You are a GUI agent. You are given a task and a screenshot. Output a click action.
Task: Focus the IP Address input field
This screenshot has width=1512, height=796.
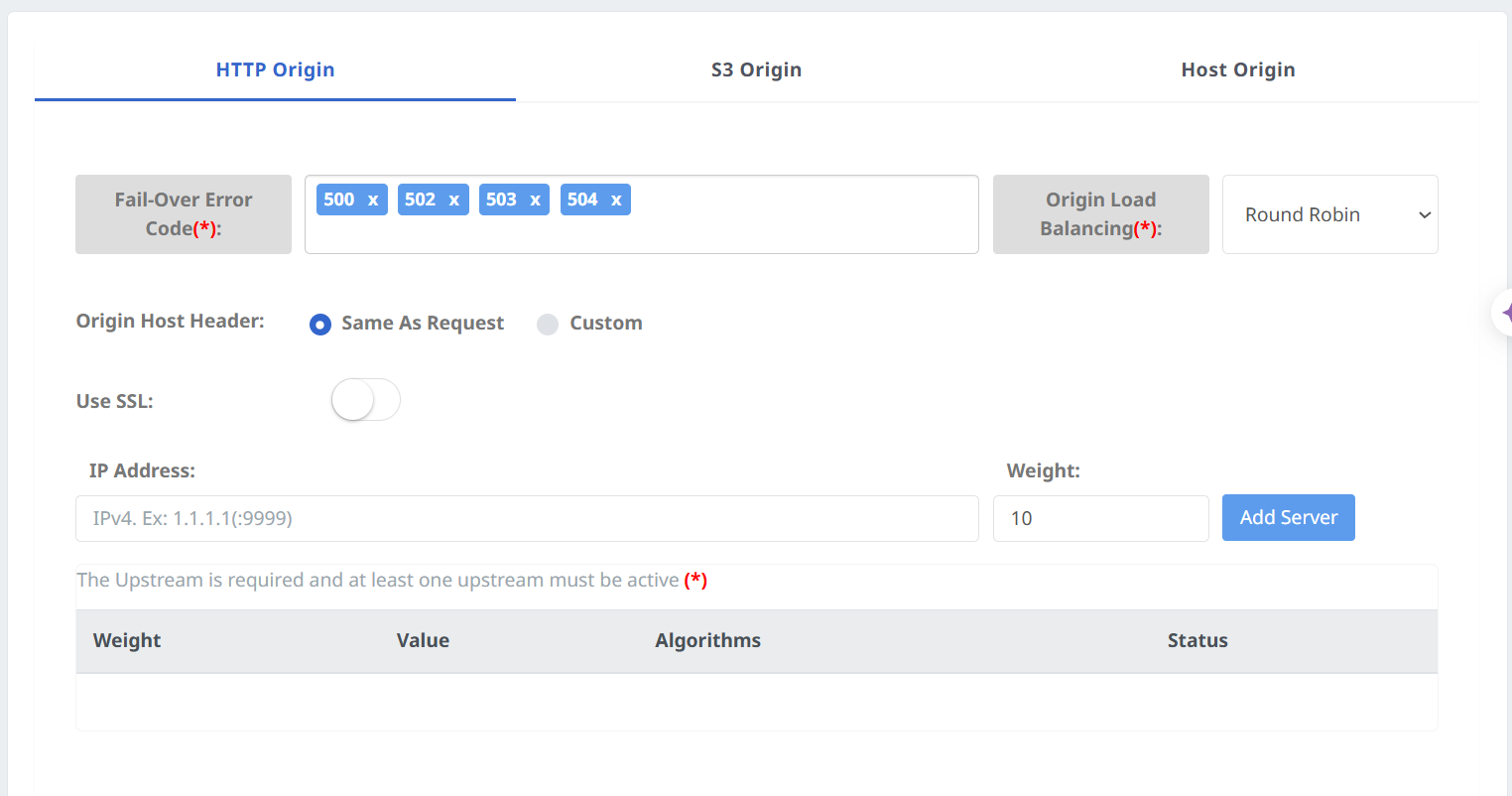tap(526, 519)
